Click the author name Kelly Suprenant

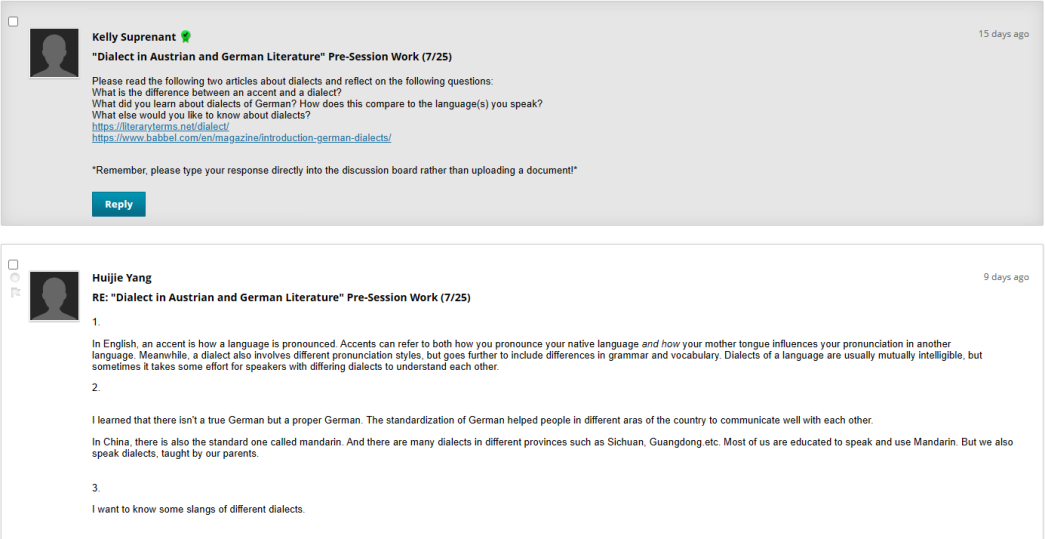(x=133, y=37)
